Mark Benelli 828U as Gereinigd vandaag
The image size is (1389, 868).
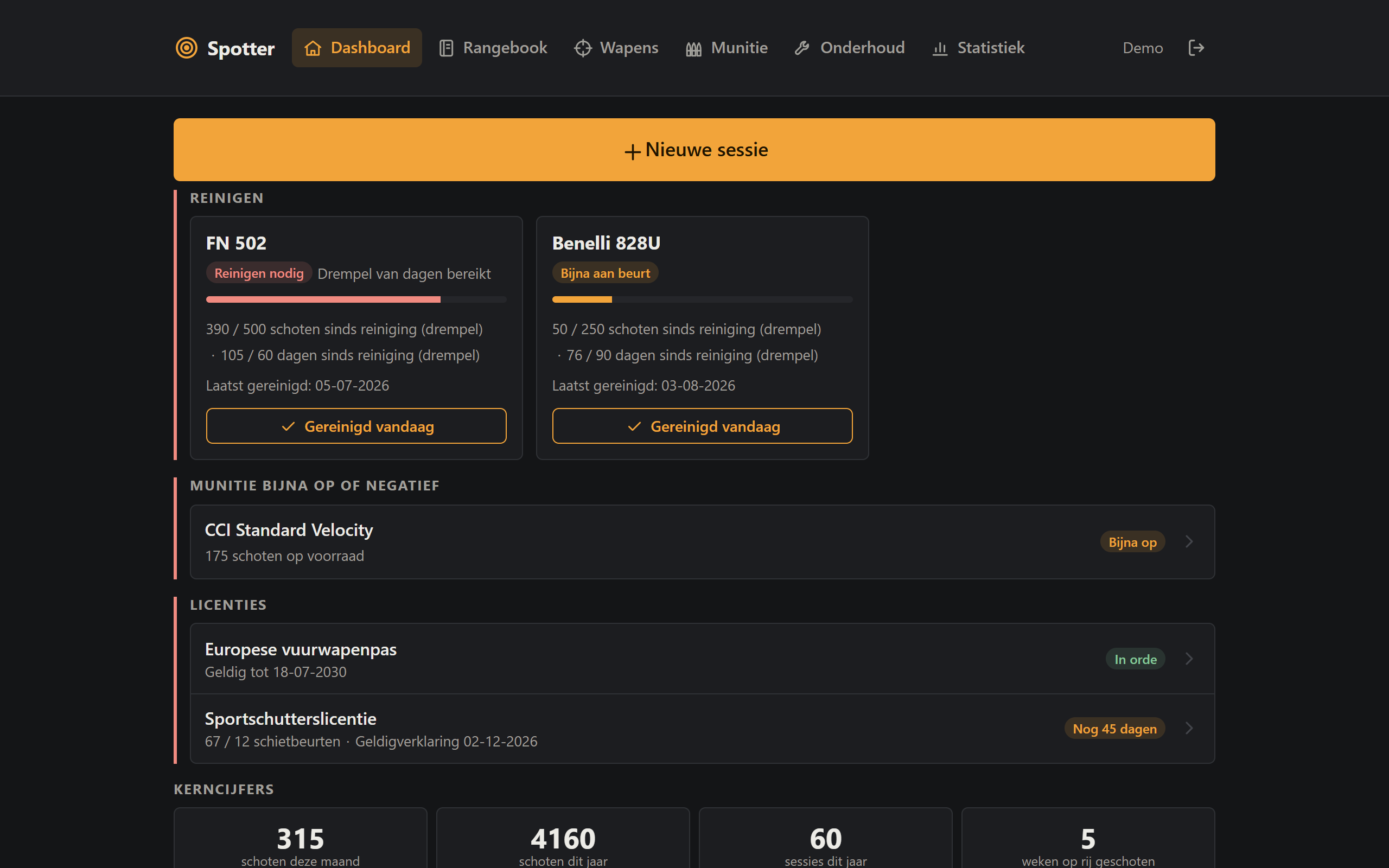tap(702, 426)
